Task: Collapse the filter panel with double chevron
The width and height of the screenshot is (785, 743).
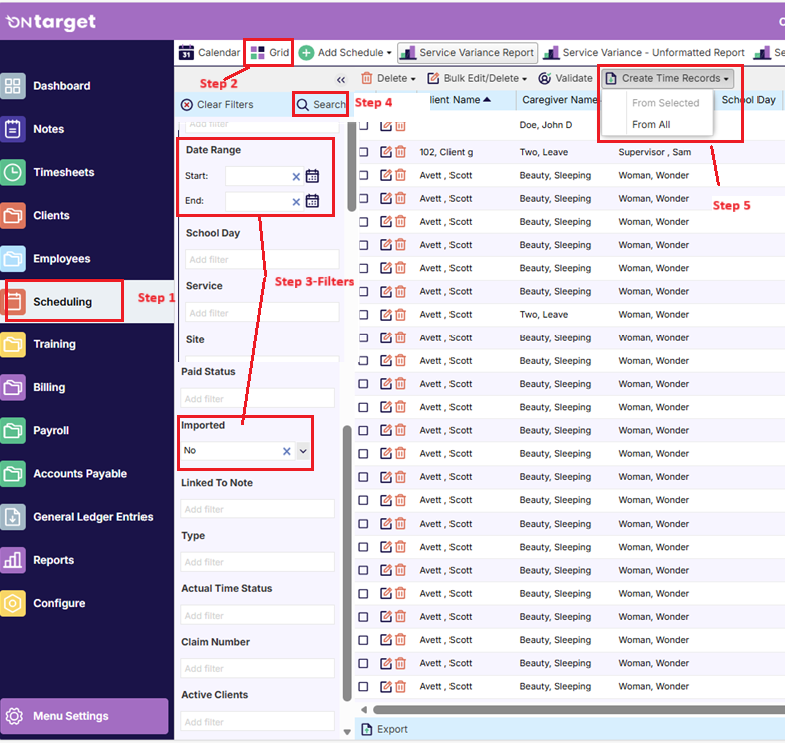Action: pos(341,80)
